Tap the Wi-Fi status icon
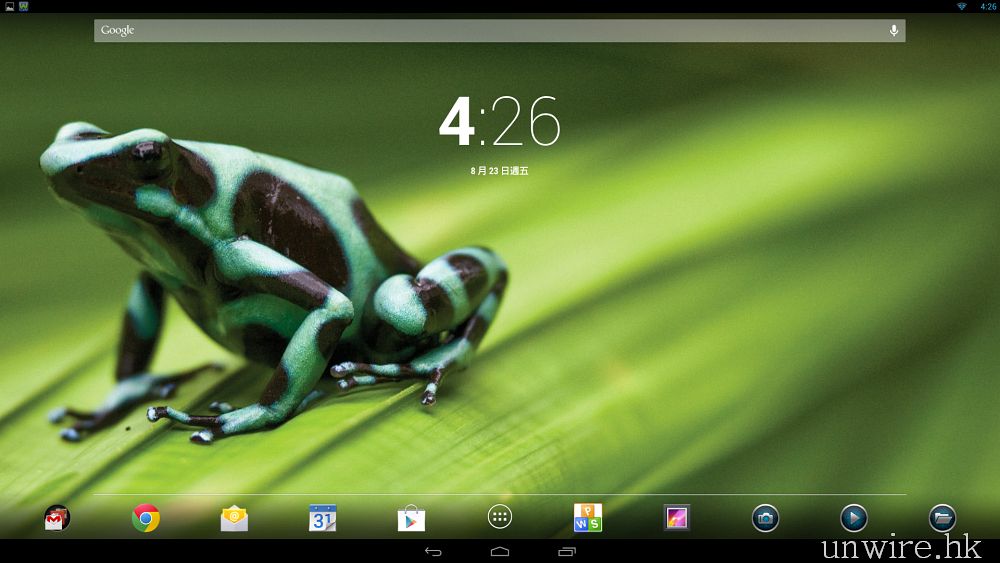Screen dimensions: 1000x563 tap(962, 6)
